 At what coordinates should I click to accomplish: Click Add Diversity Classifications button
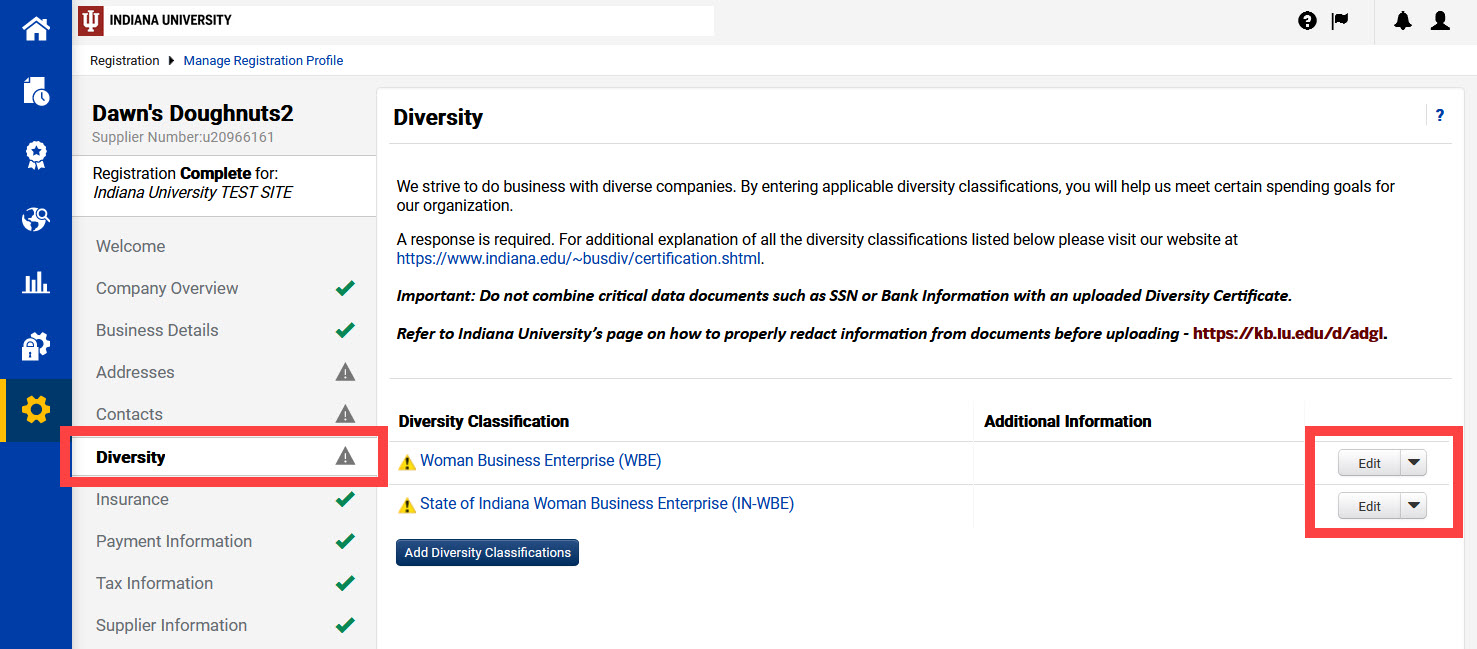pos(487,552)
